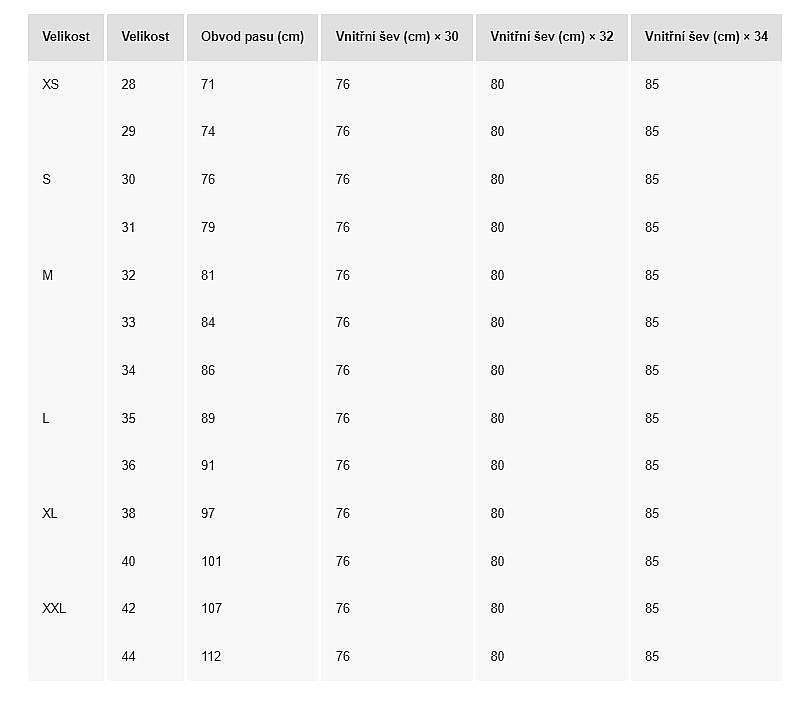This screenshot has width=799, height=703.
Task: Click waist circumference value 89
Action: coord(208,418)
